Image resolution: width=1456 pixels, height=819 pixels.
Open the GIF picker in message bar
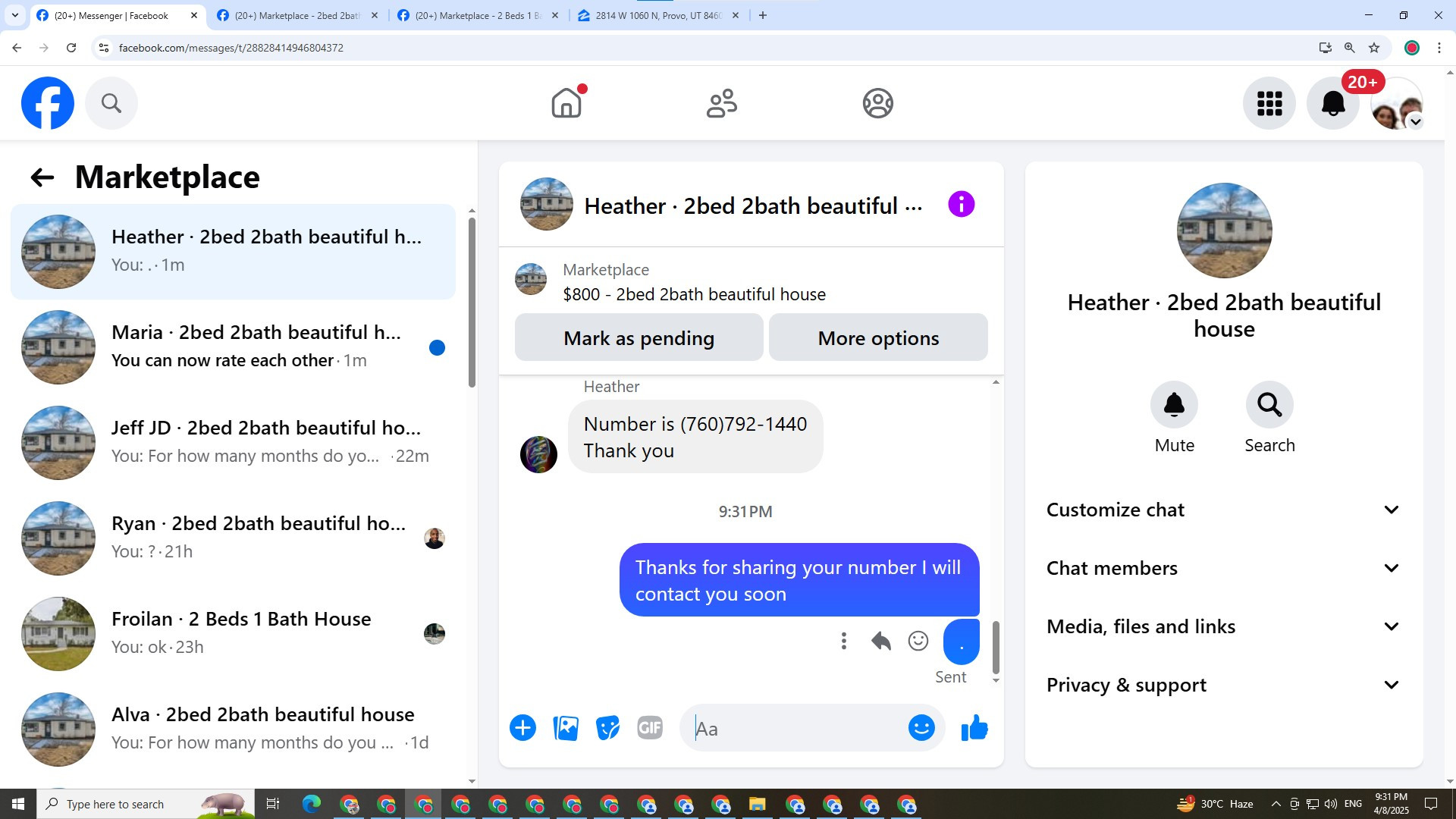(x=650, y=729)
